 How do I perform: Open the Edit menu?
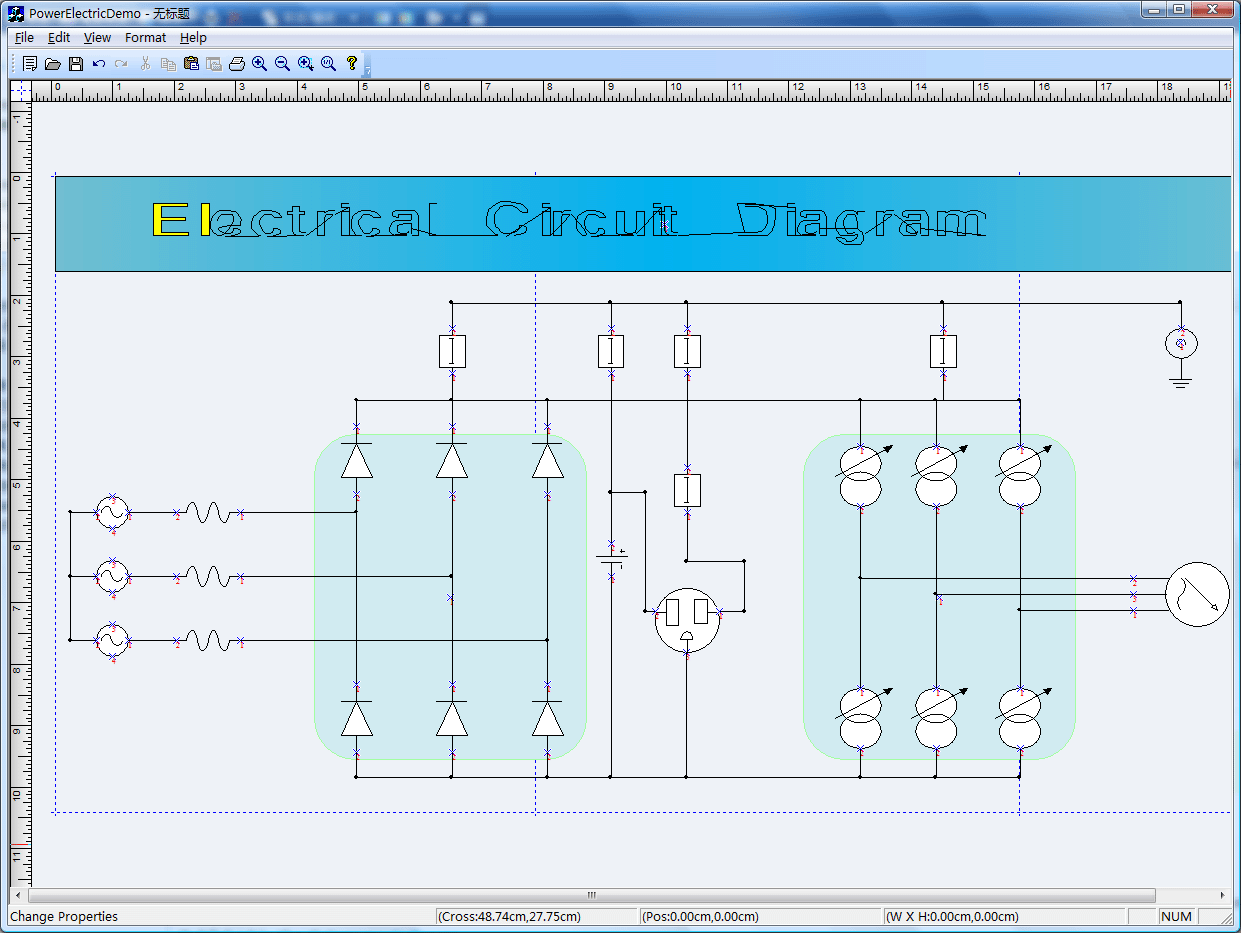[x=58, y=37]
